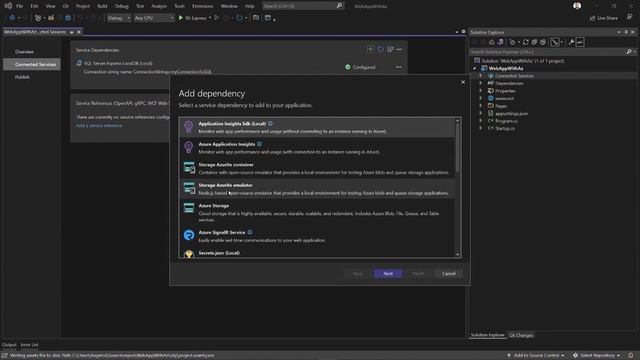Click Start Without Debugging outline play icon
Image resolution: width=640 pixels, height=360 pixels.
(x=217, y=18)
